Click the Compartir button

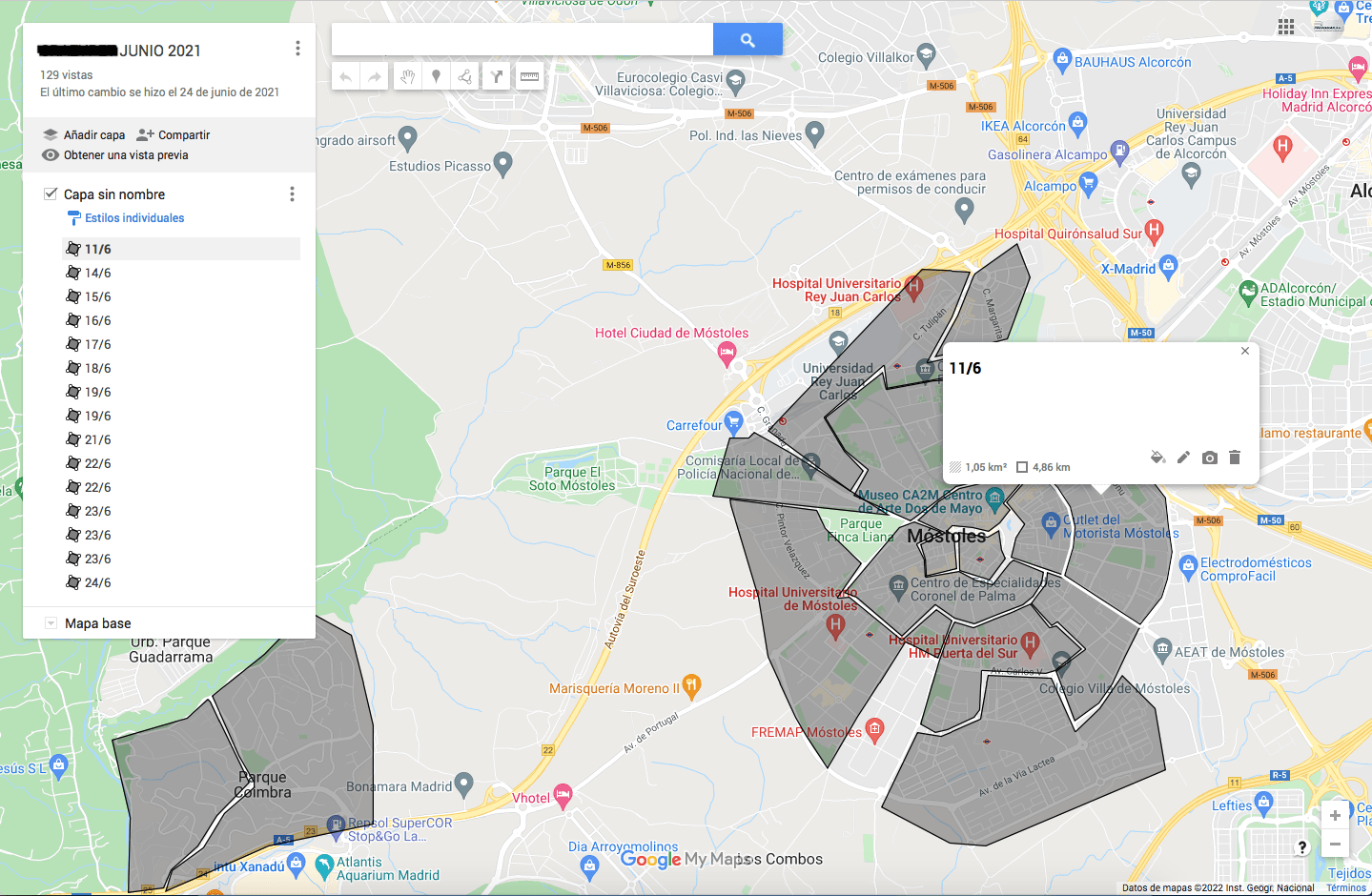(x=173, y=135)
